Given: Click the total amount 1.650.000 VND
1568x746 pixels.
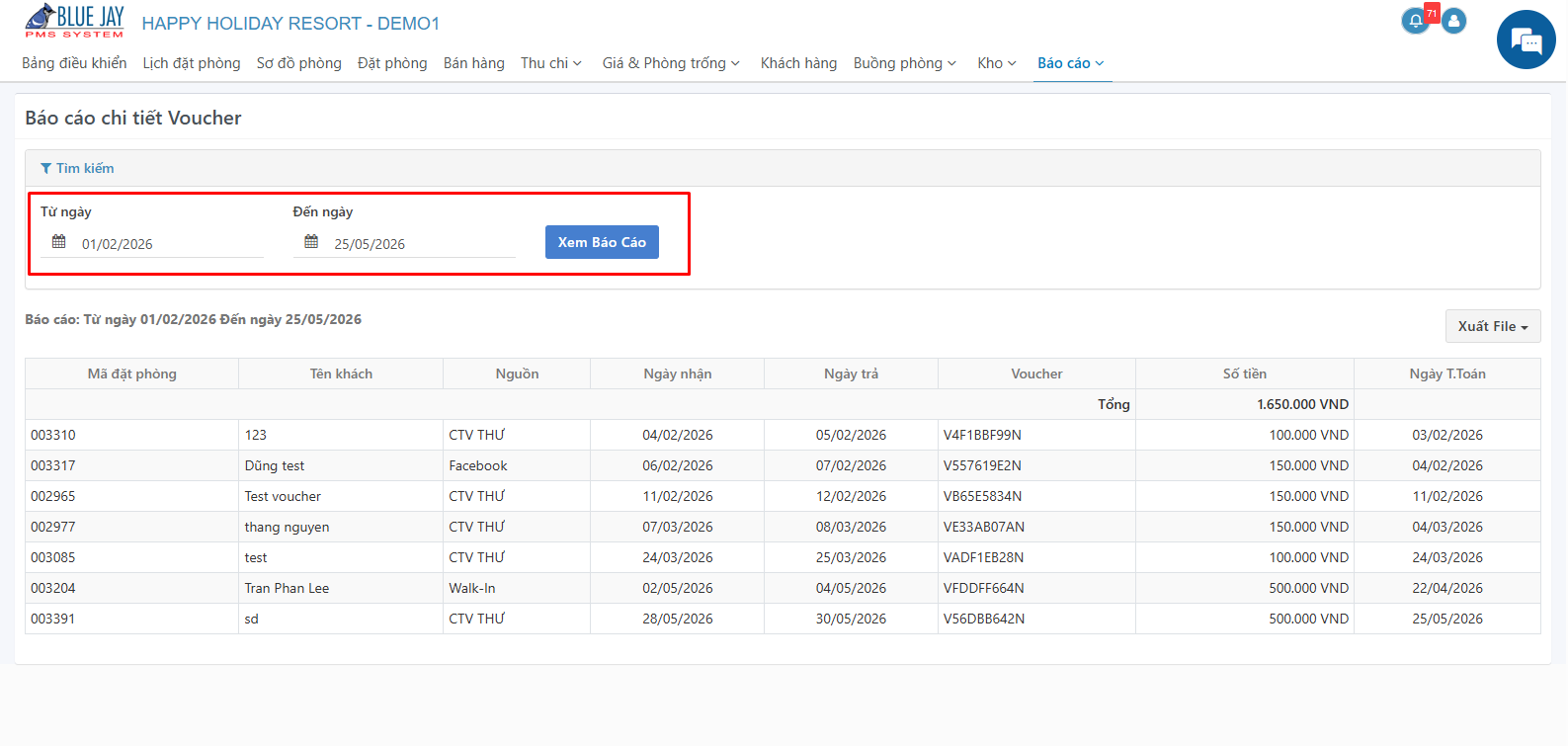Looking at the screenshot, I should pos(1303,404).
